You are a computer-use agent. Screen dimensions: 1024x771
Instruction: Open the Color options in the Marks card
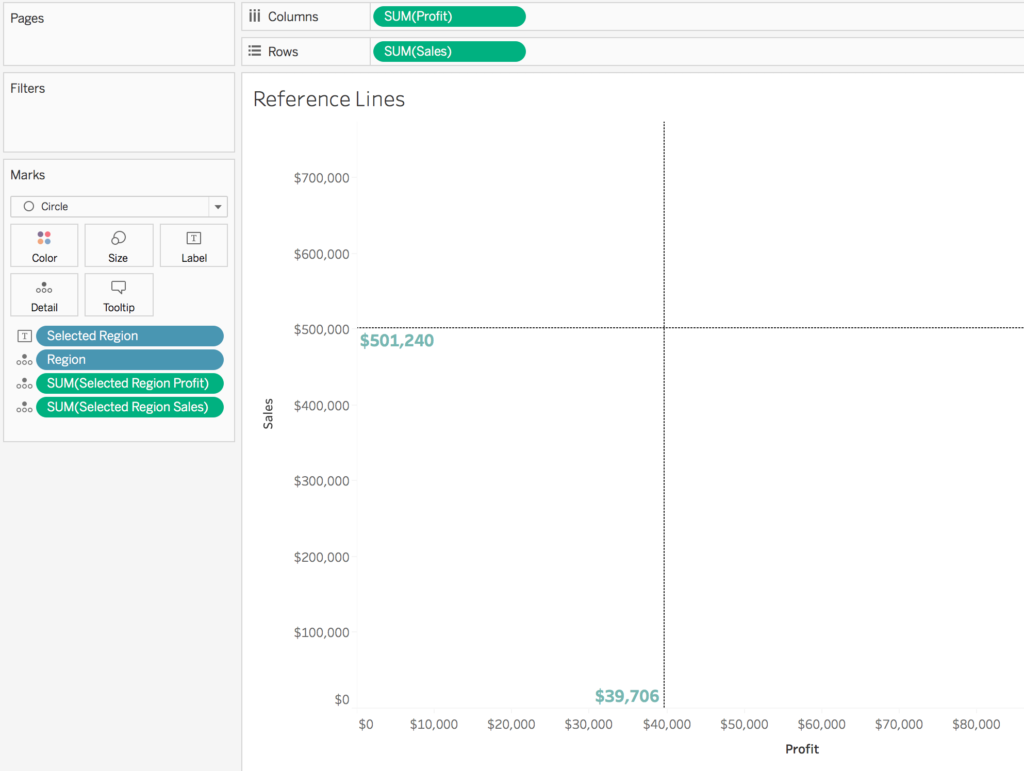pyautogui.click(x=44, y=245)
